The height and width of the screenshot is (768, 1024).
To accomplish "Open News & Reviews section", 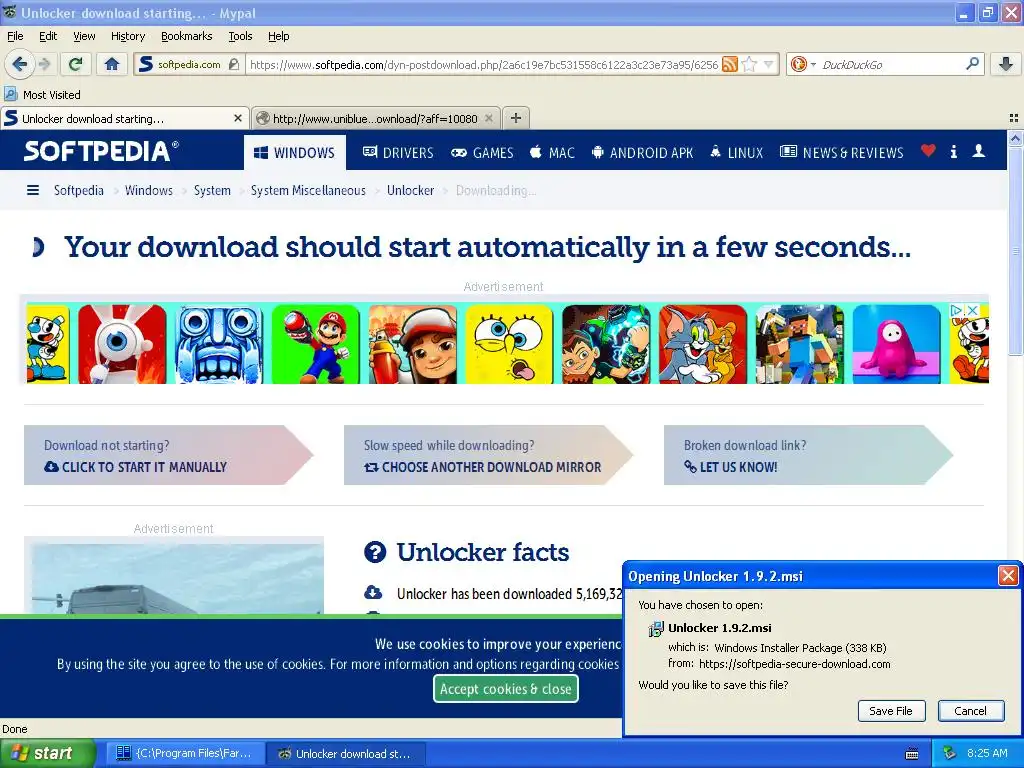I will pyautogui.click(x=842, y=153).
